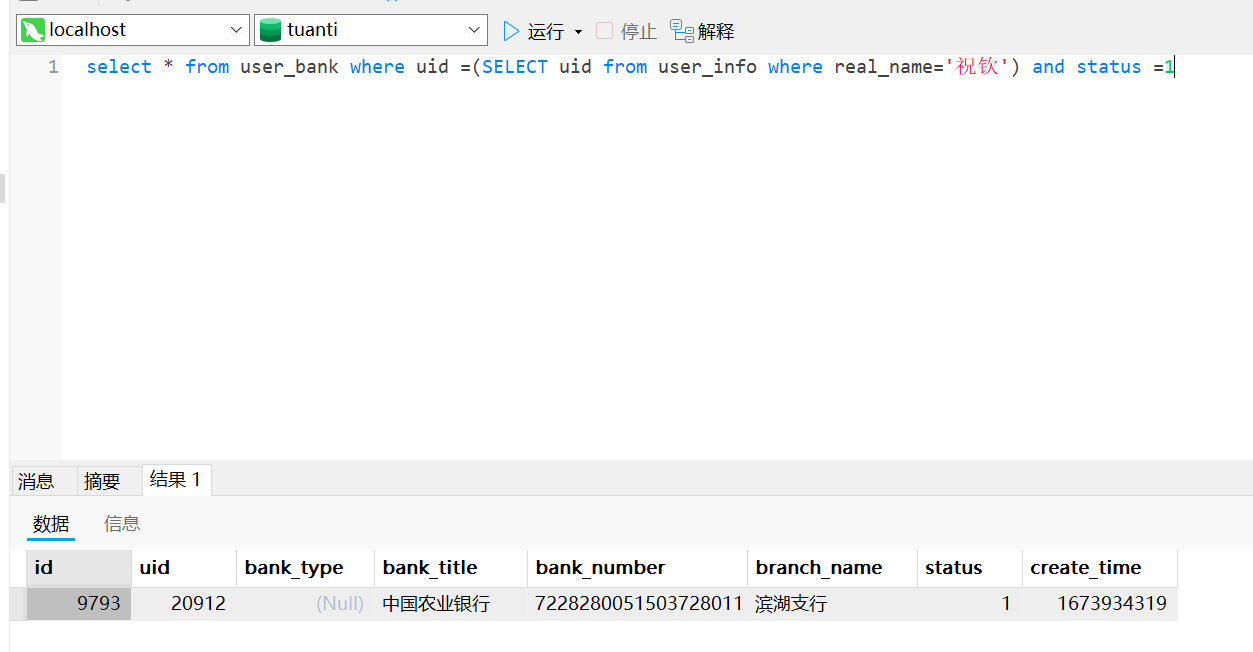Click the bank_type column header

point(305,568)
